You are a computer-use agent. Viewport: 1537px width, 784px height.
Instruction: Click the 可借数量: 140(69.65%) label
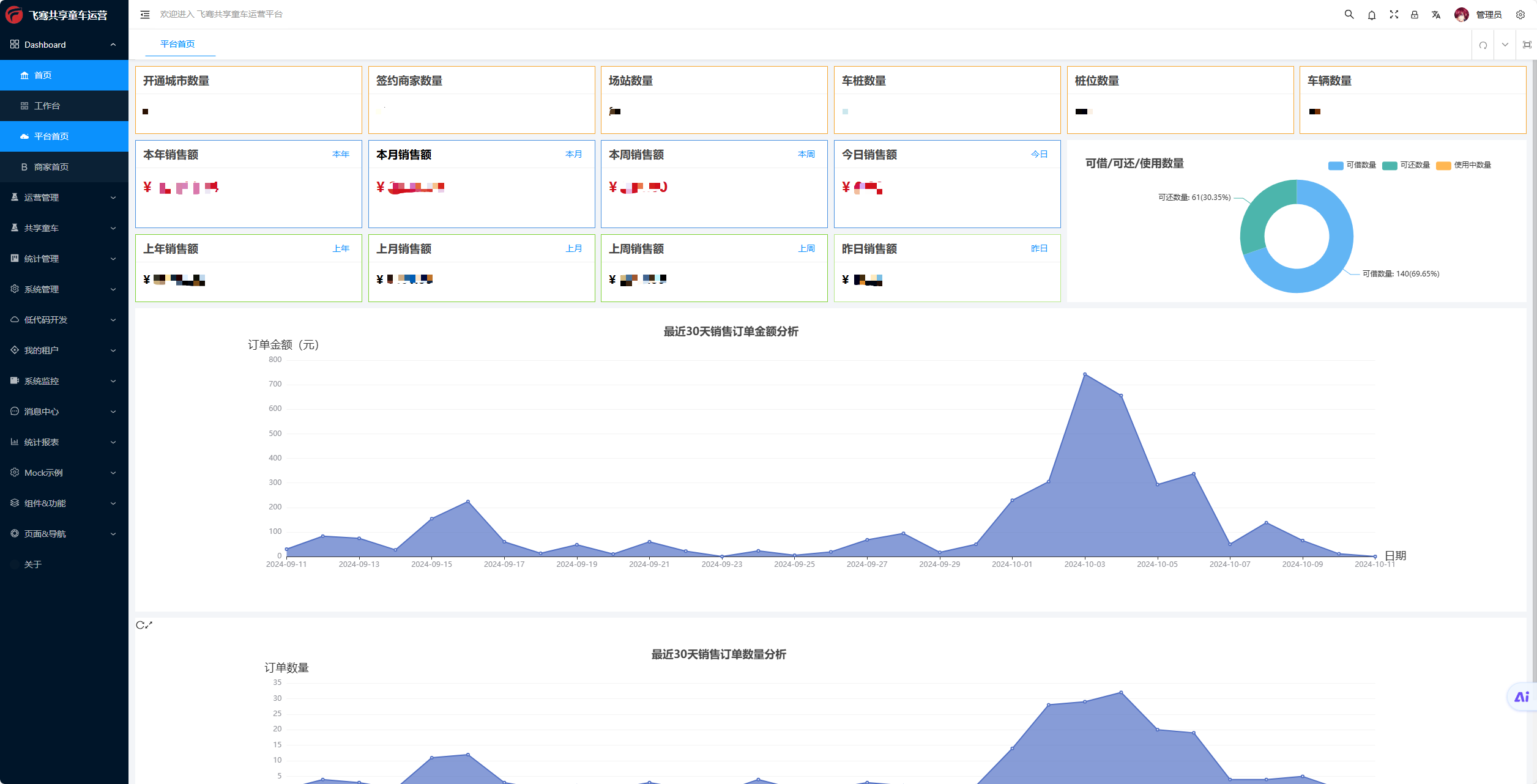[x=1401, y=274]
